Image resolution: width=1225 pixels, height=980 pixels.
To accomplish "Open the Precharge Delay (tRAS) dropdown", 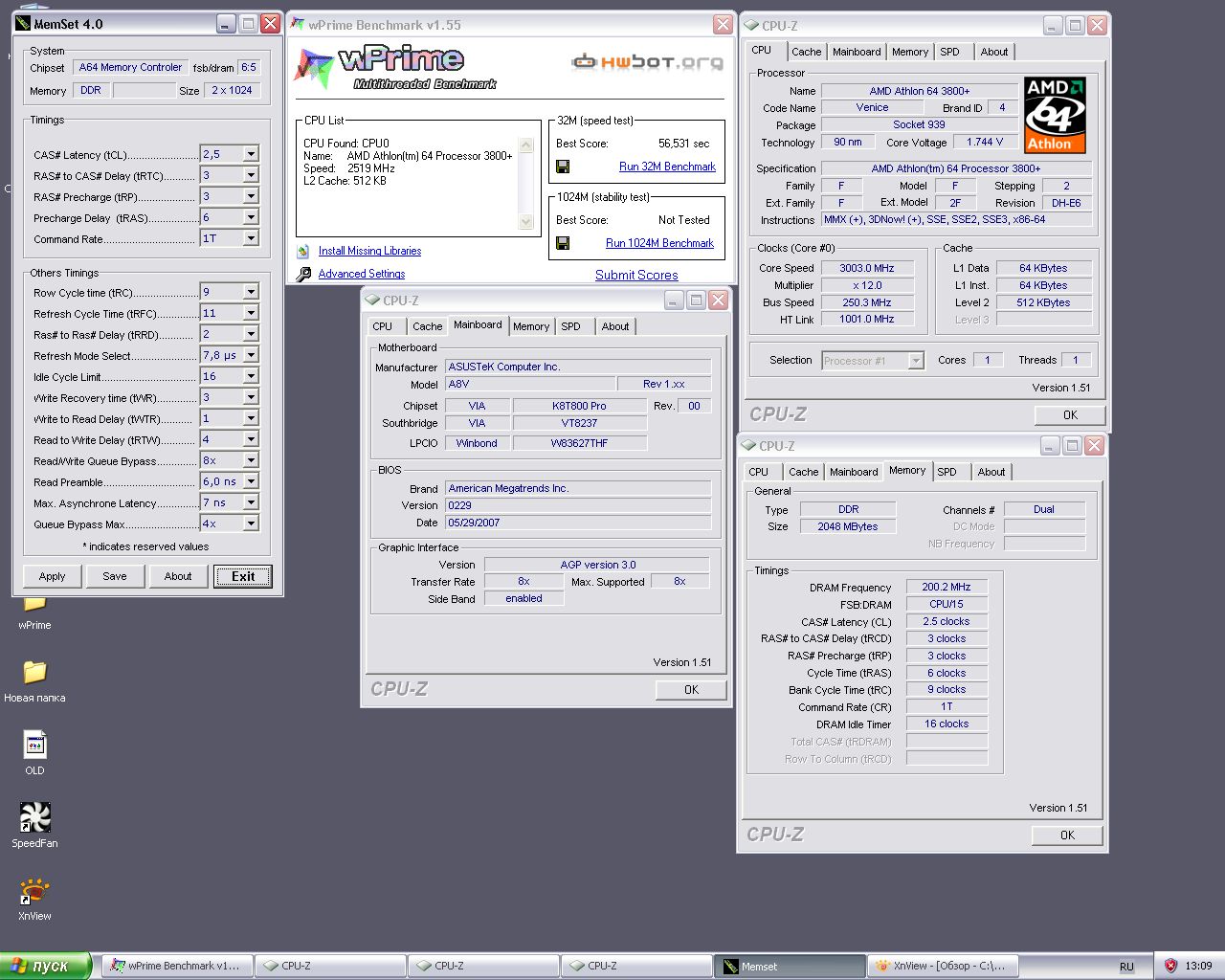I will pos(251,217).
